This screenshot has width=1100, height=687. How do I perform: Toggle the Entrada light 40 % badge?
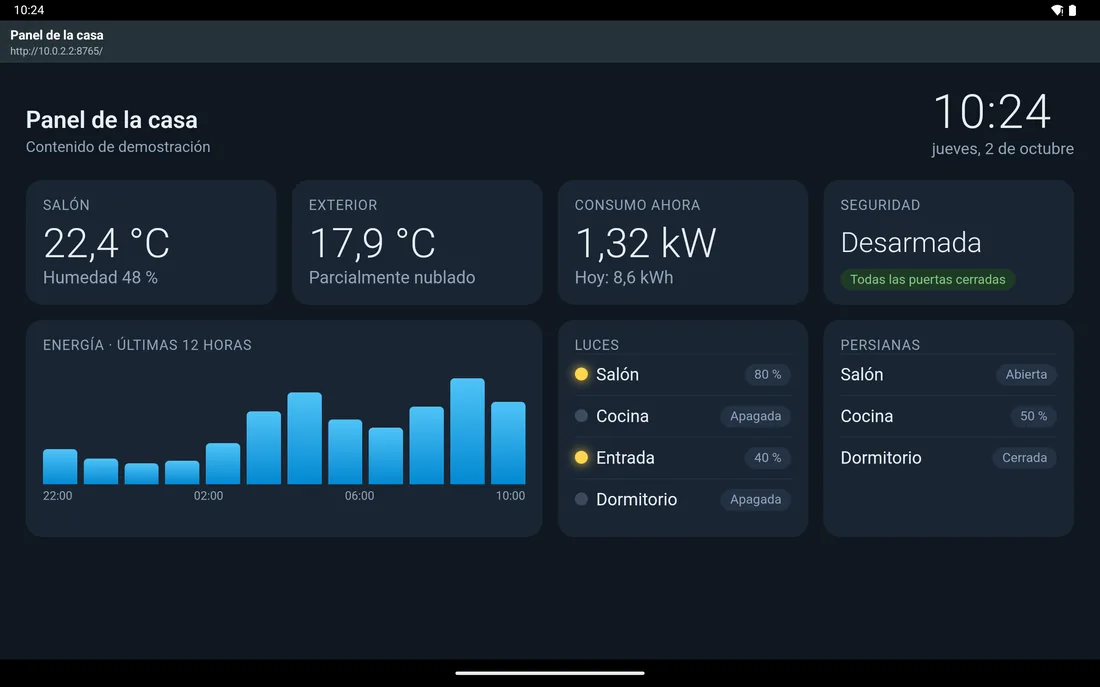[x=767, y=458]
